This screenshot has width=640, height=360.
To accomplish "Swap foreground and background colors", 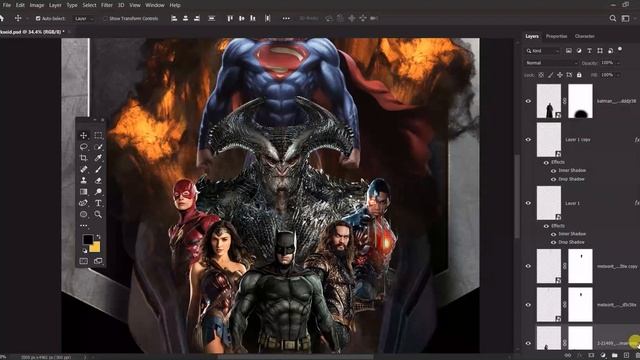I will click(x=98, y=237).
